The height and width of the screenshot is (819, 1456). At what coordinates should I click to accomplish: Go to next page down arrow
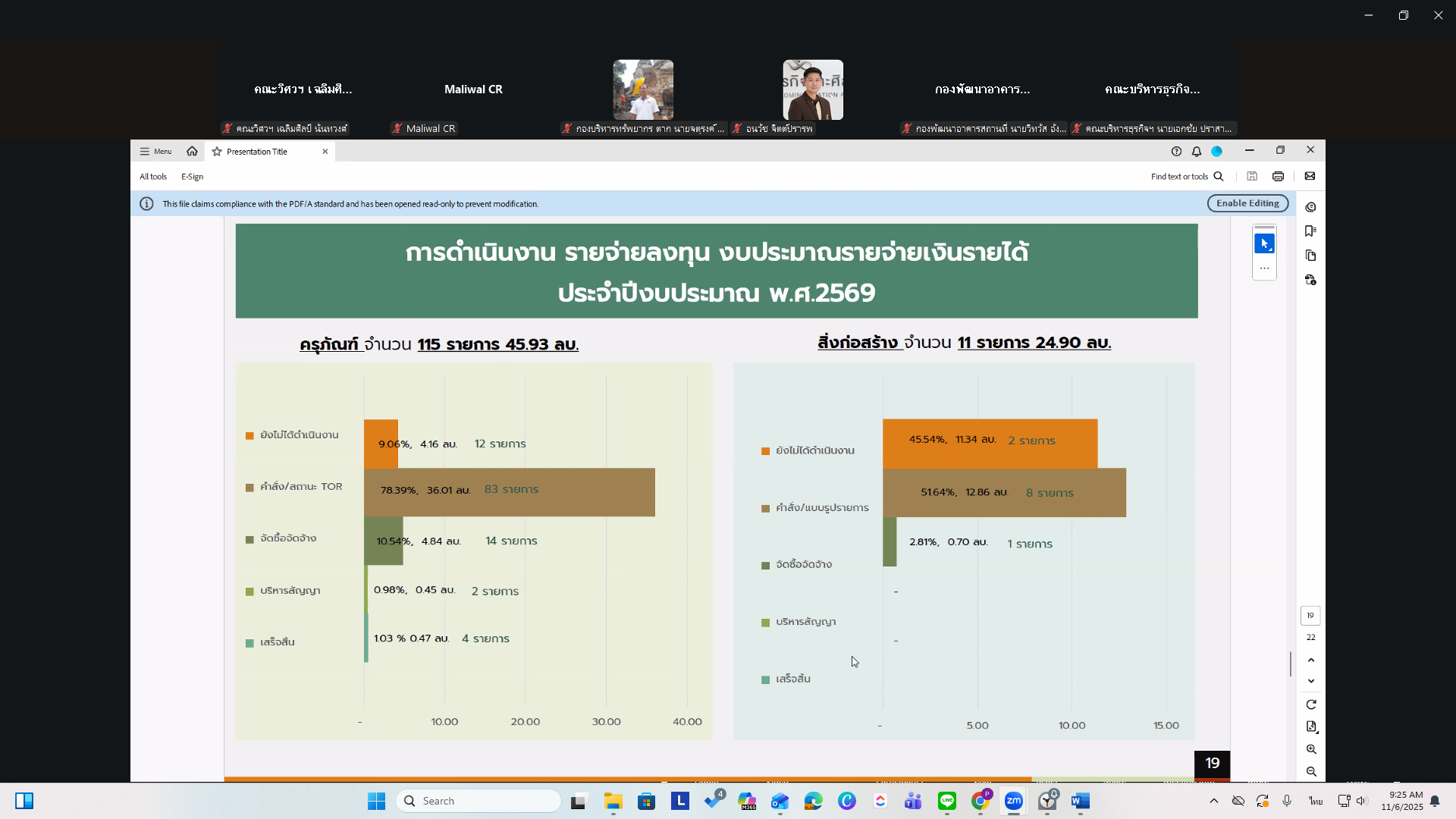(1311, 681)
